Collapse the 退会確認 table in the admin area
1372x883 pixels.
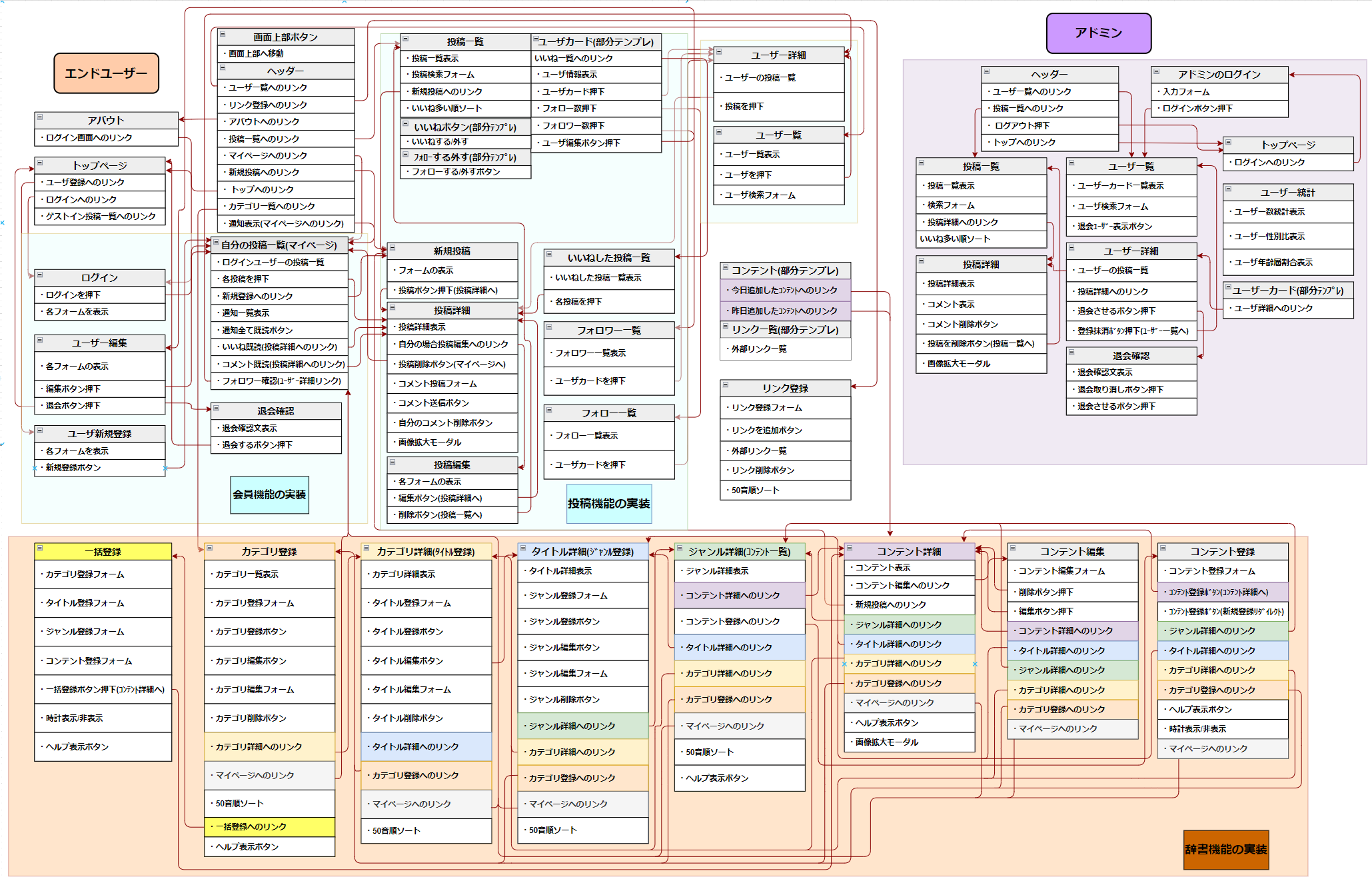pos(1071,352)
